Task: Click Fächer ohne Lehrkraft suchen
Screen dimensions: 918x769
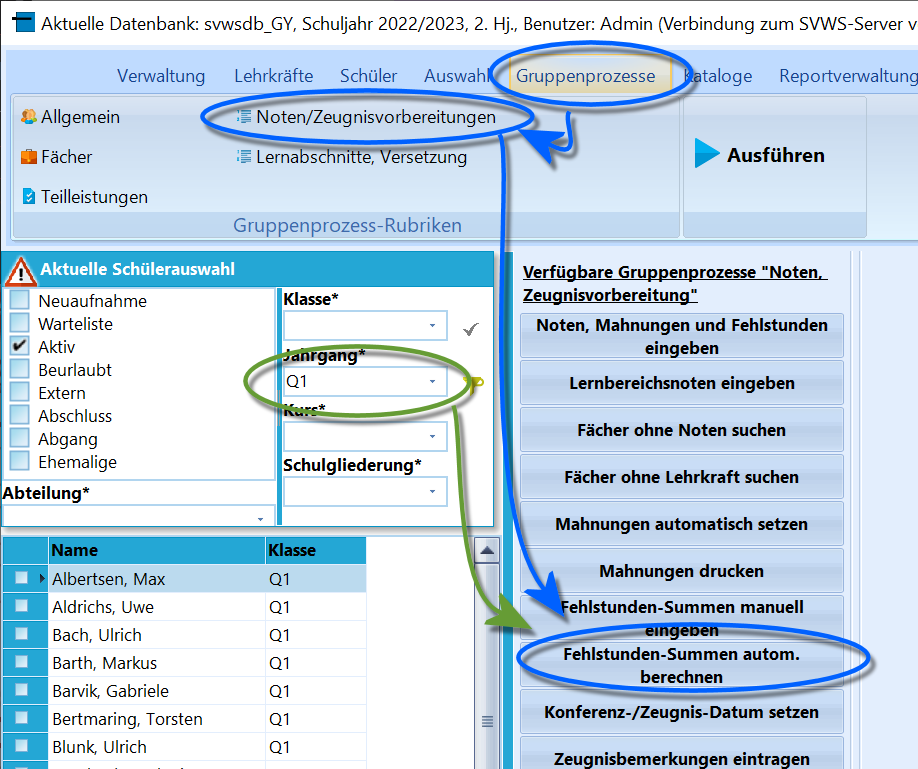Action: coord(681,476)
